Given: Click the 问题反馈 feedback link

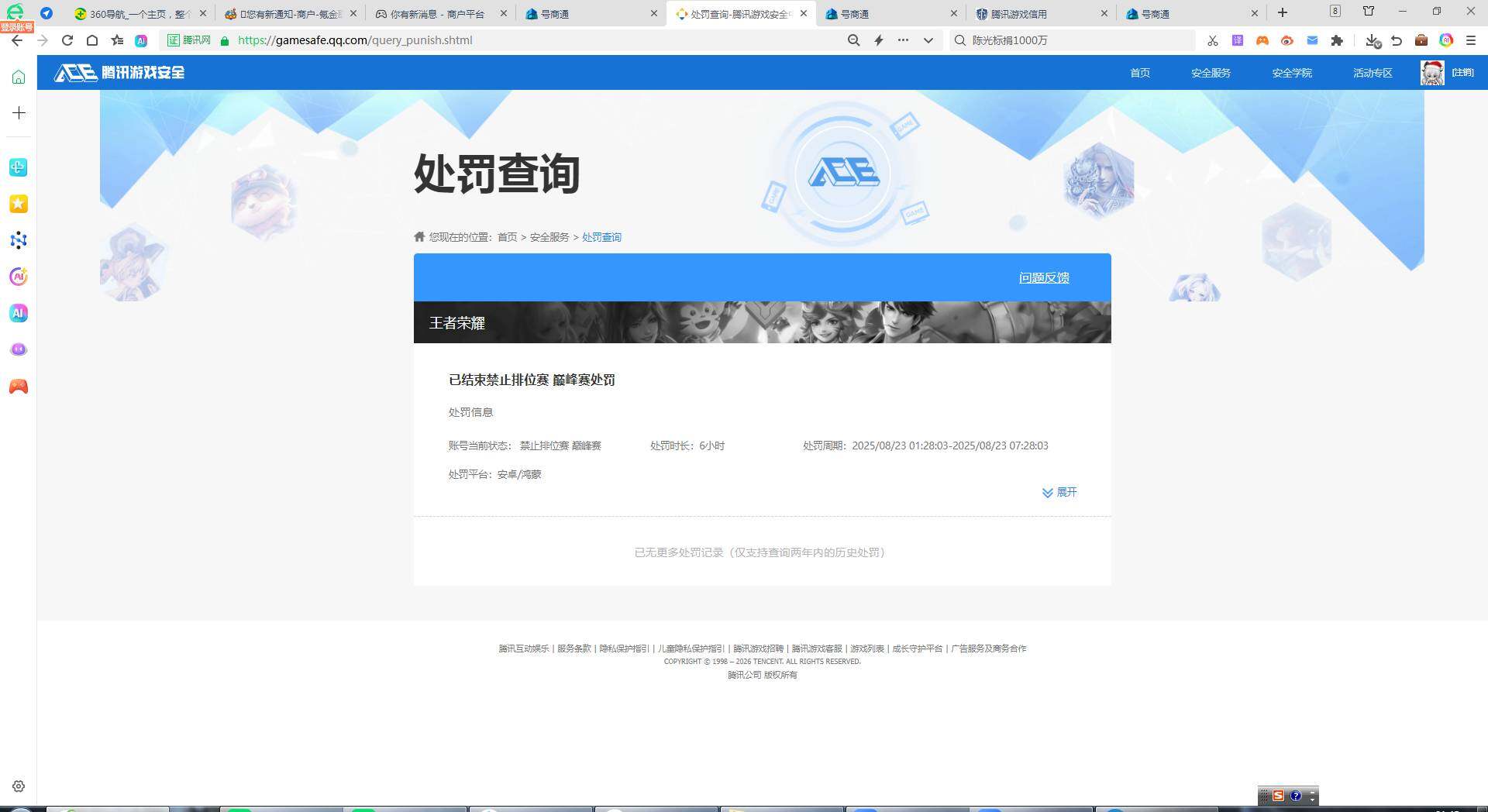Looking at the screenshot, I should [x=1043, y=277].
